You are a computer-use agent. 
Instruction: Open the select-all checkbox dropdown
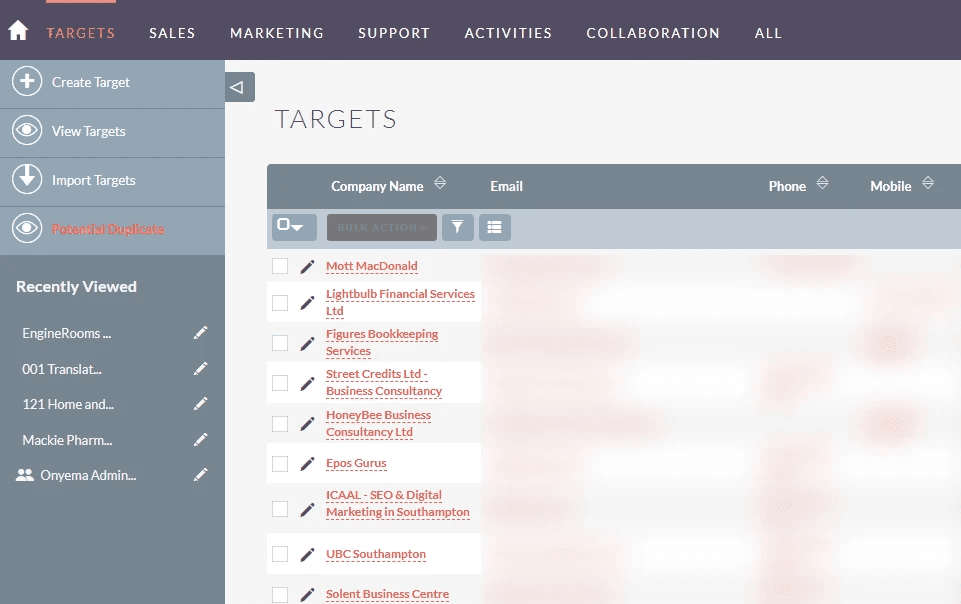294,227
